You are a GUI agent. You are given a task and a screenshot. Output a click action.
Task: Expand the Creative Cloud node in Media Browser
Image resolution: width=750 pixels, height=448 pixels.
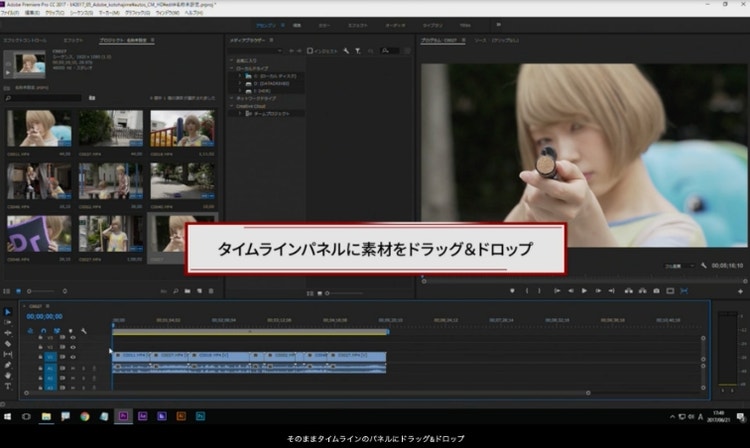[x=232, y=106]
